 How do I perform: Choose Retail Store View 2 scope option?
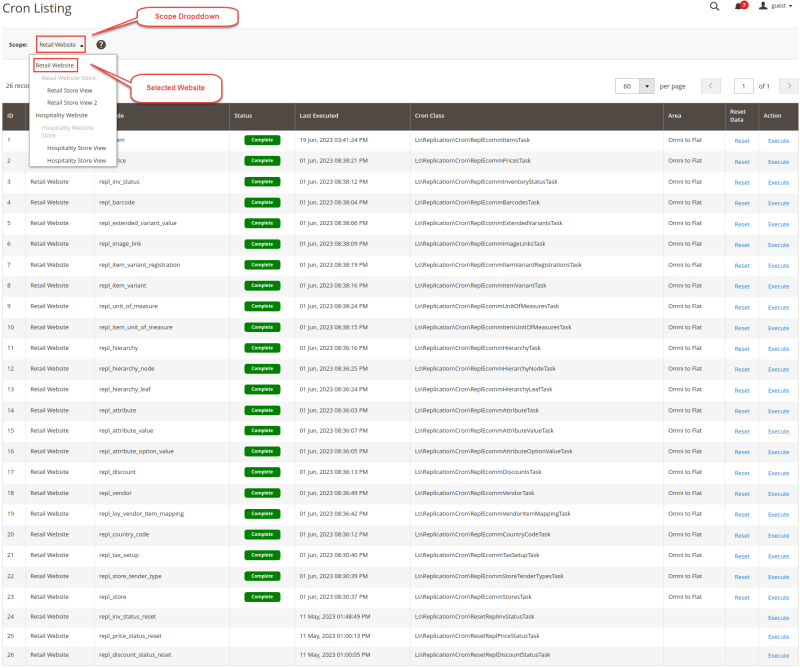[72, 103]
